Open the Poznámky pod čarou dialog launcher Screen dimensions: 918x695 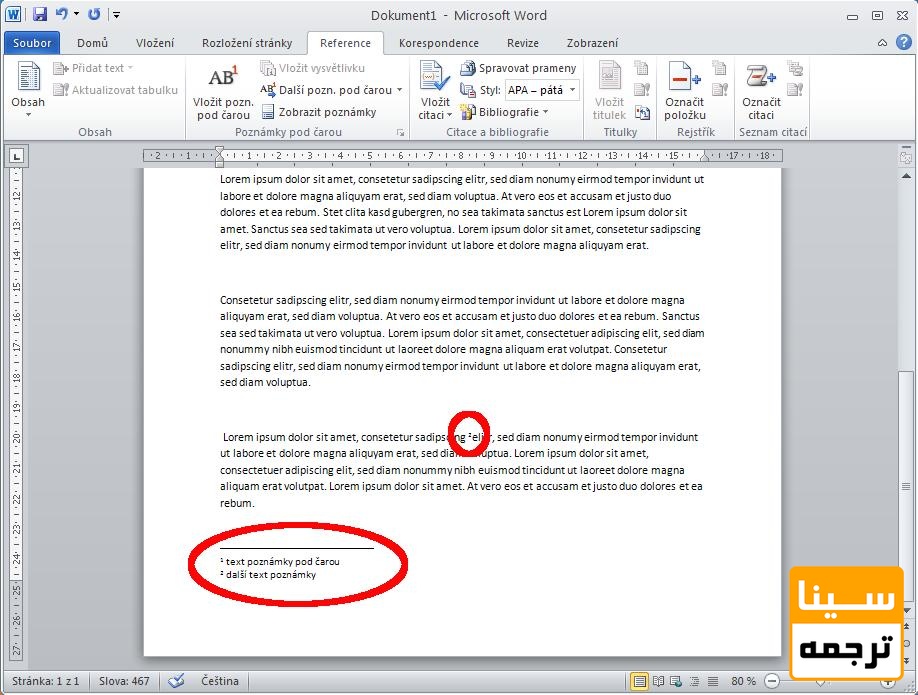click(400, 132)
